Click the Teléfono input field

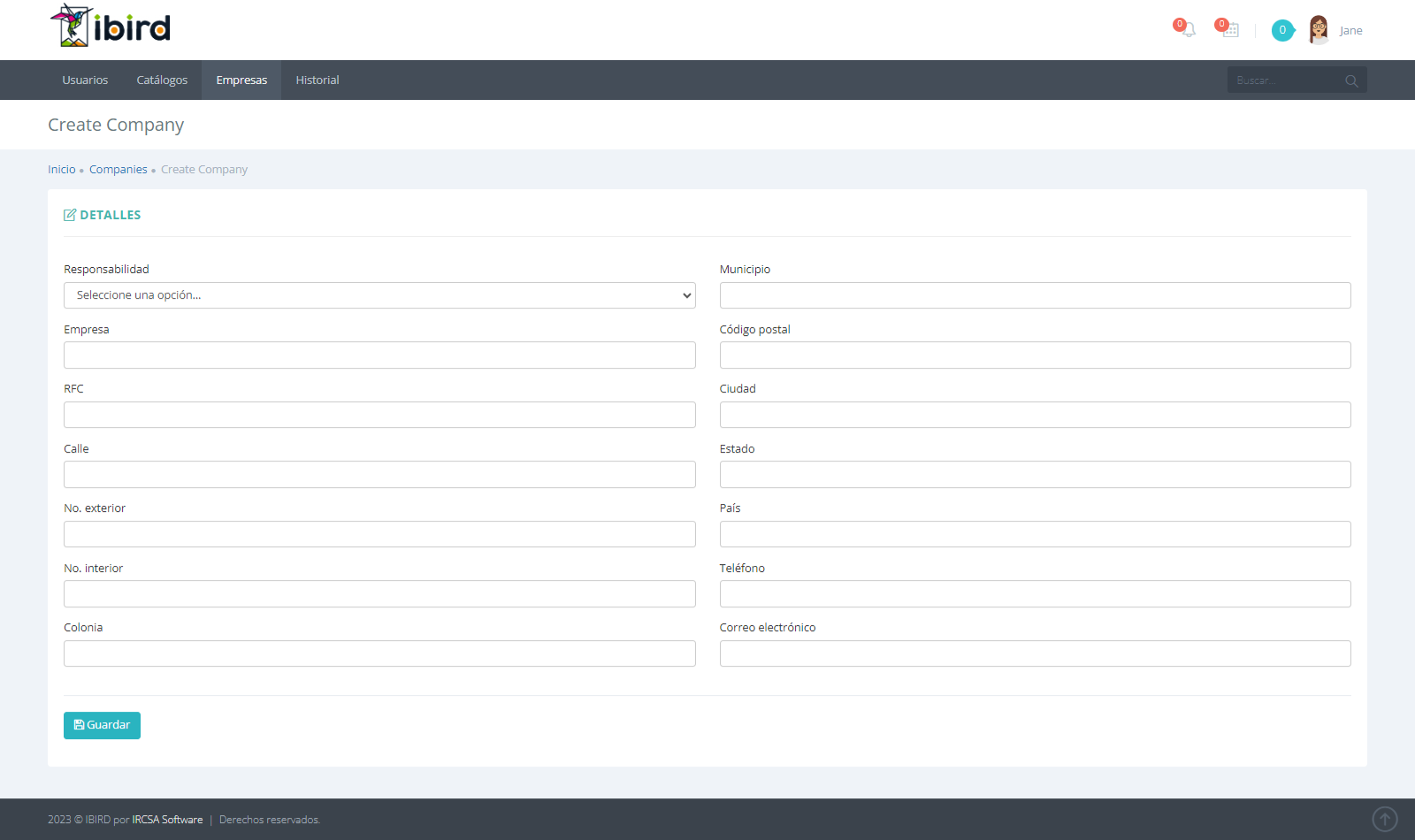point(1035,594)
